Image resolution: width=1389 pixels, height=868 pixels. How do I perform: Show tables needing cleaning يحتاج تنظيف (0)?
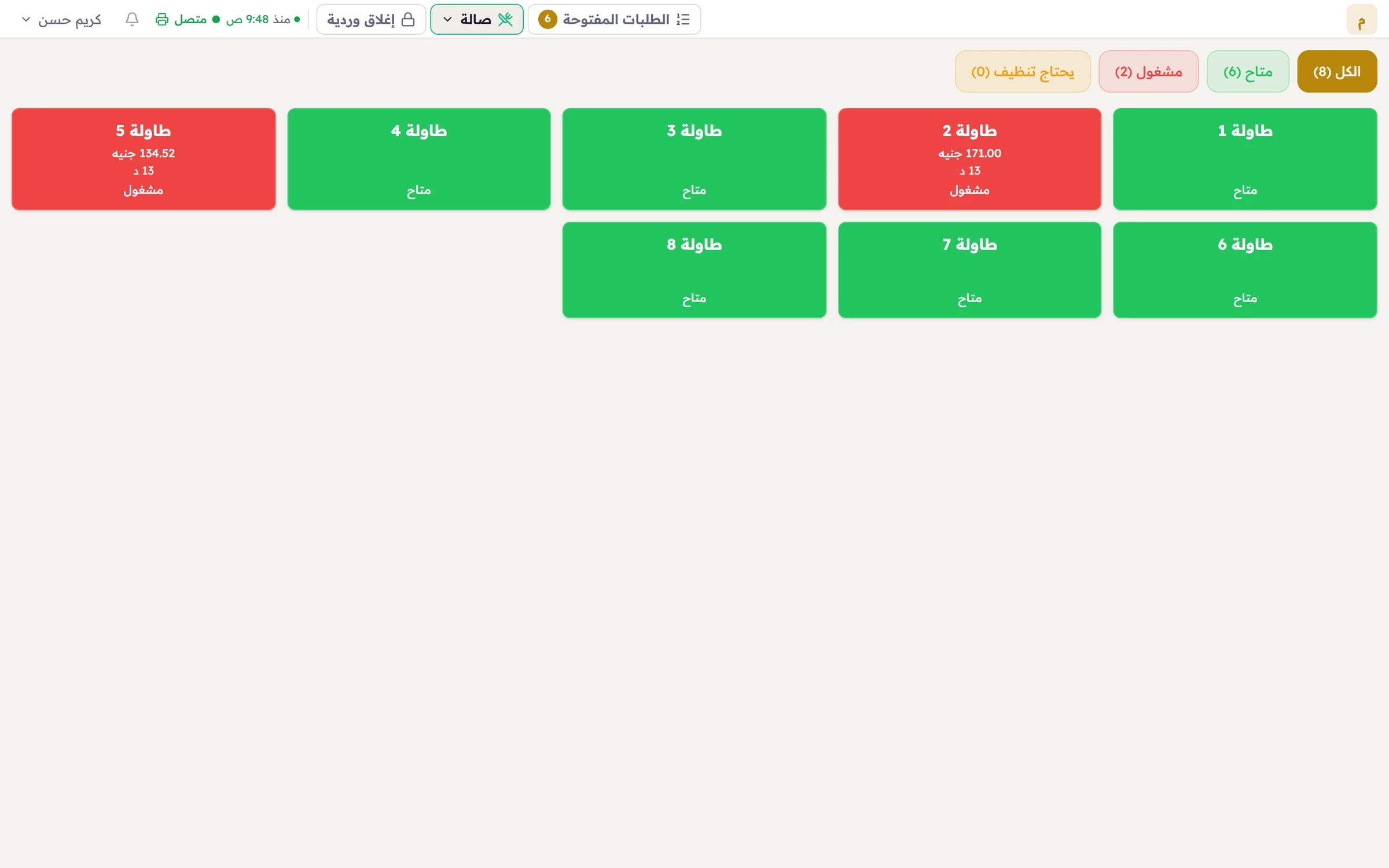[1023, 71]
